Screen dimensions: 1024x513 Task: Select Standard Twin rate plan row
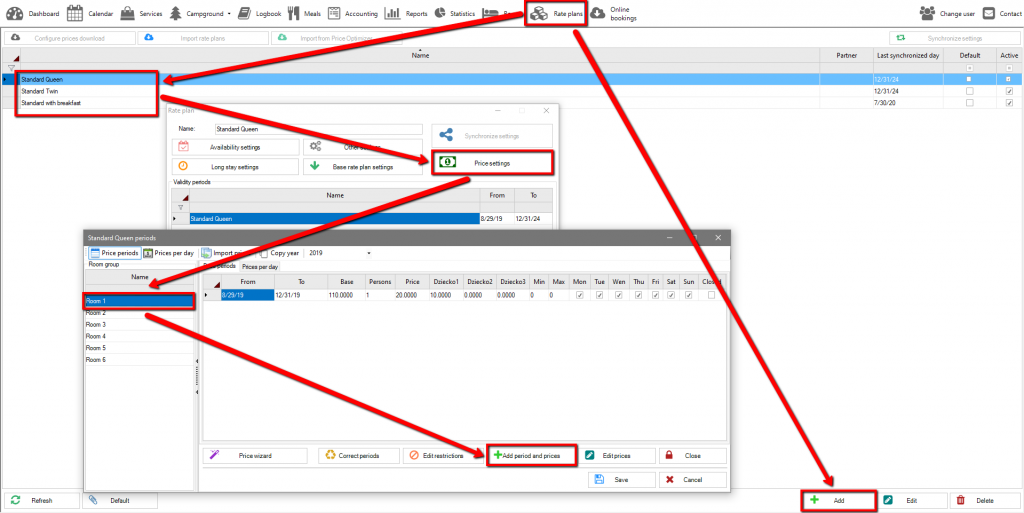point(420,91)
